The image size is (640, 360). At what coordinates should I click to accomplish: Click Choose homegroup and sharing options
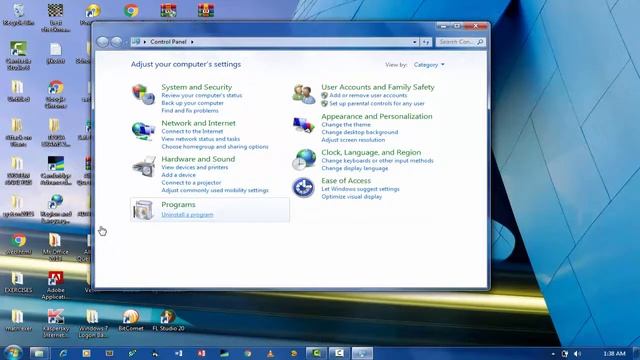(215, 147)
